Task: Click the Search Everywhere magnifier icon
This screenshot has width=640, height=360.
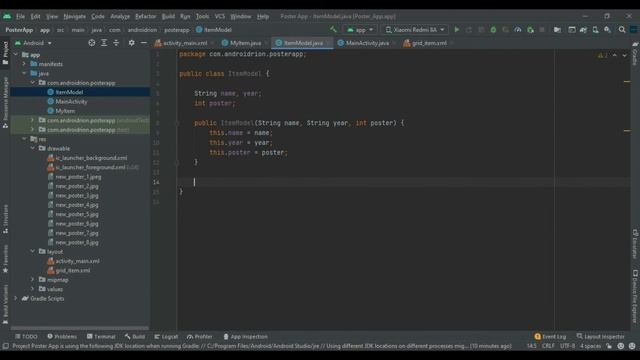Action: 622,30
